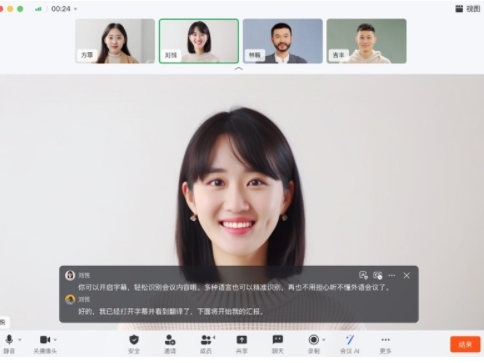The height and width of the screenshot is (363, 484).
Task: End the meeting with 结束 button
Action: point(465,344)
